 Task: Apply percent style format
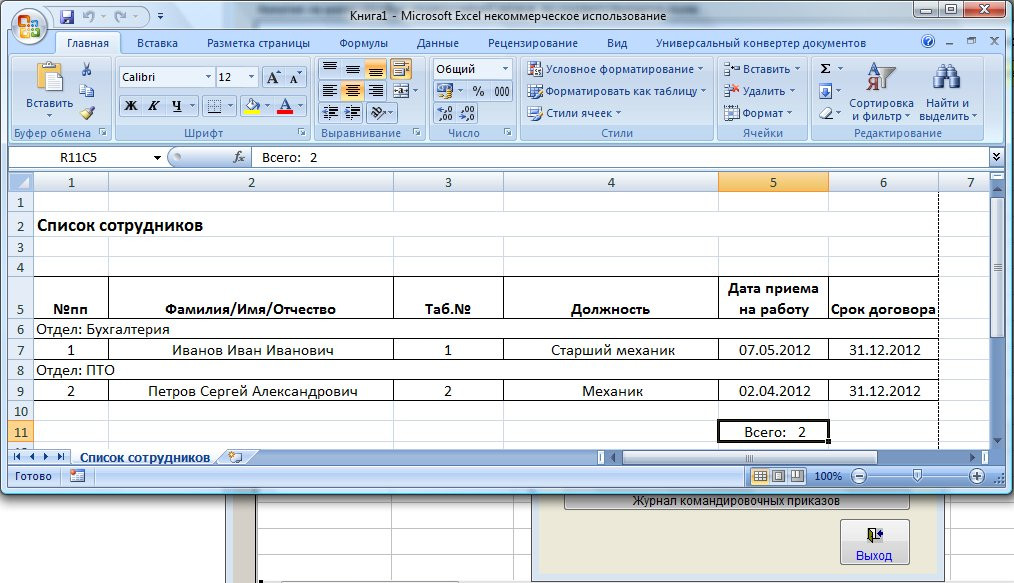click(478, 91)
